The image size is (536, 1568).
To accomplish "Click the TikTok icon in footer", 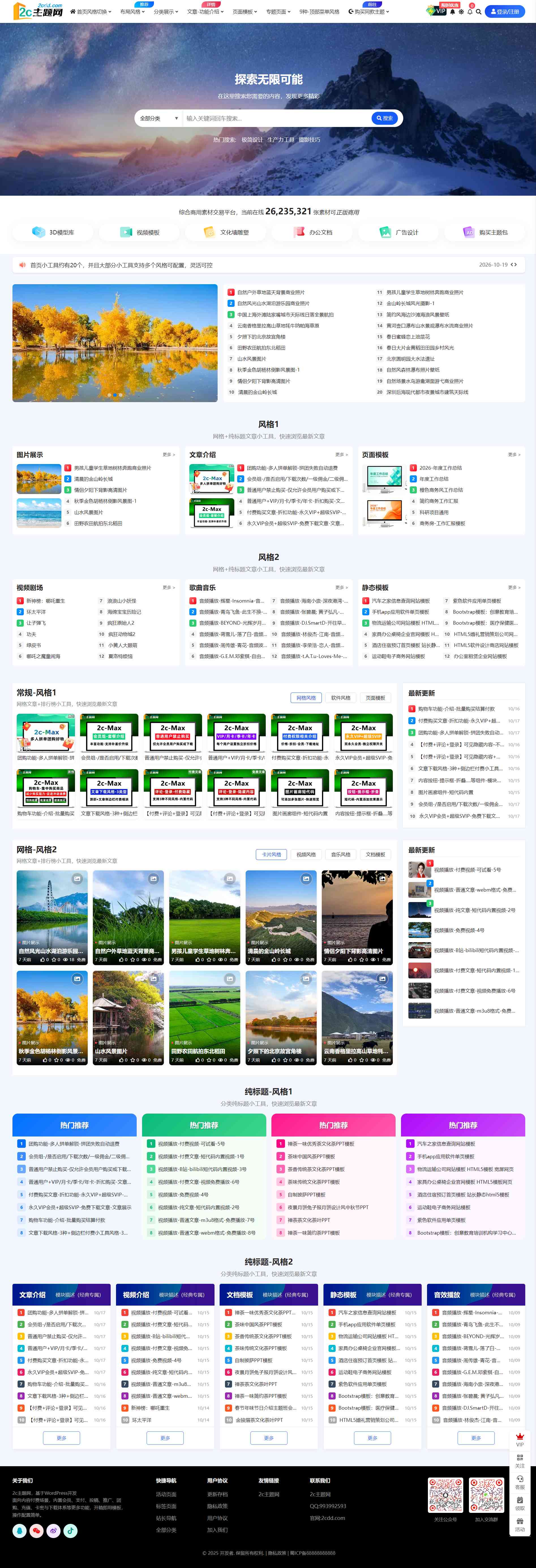I will pos(71,1530).
